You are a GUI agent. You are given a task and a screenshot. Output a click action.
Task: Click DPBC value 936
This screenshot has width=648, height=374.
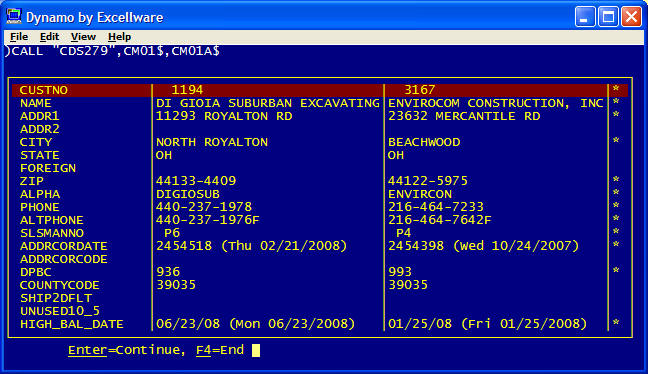point(168,272)
